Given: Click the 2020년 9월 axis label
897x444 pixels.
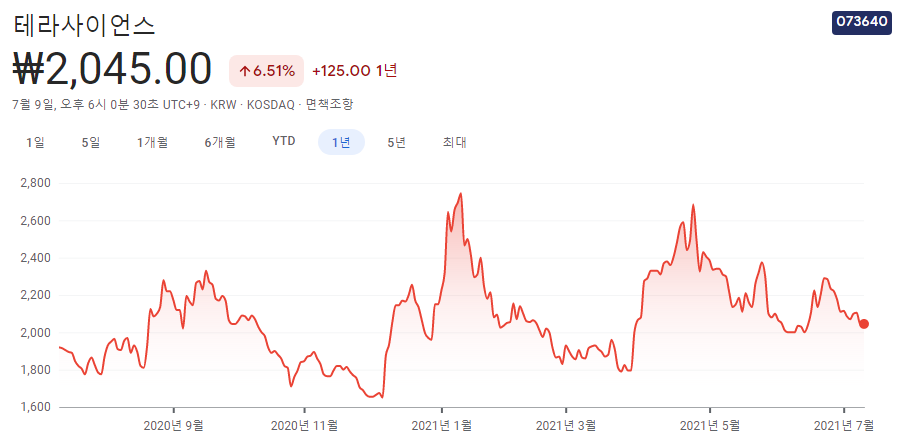Looking at the screenshot, I should click(x=173, y=426).
